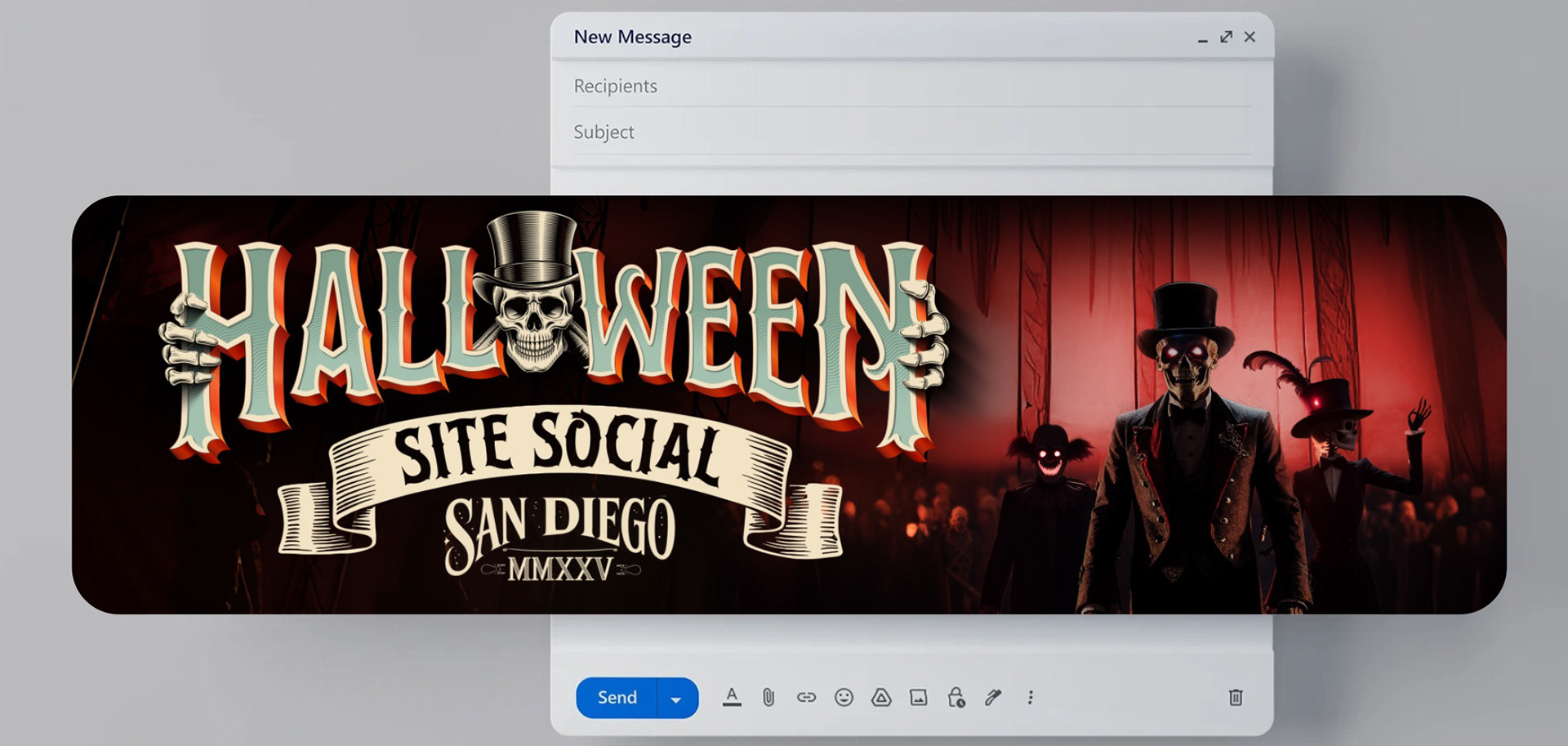
Task: Click the Halloween Site Social banner image
Action: point(789,404)
